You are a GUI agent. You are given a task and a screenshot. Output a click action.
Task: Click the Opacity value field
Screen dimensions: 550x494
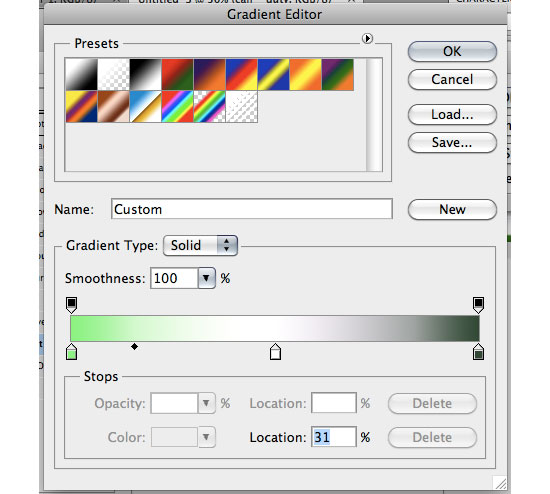(174, 403)
